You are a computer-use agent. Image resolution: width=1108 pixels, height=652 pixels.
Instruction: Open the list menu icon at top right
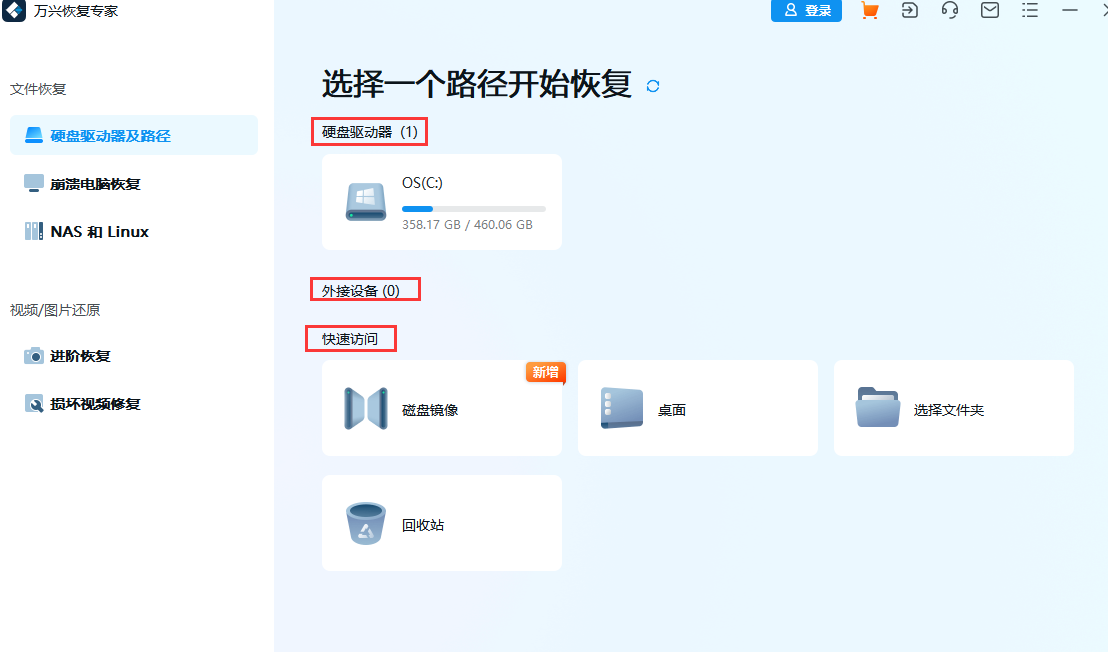point(1030,11)
